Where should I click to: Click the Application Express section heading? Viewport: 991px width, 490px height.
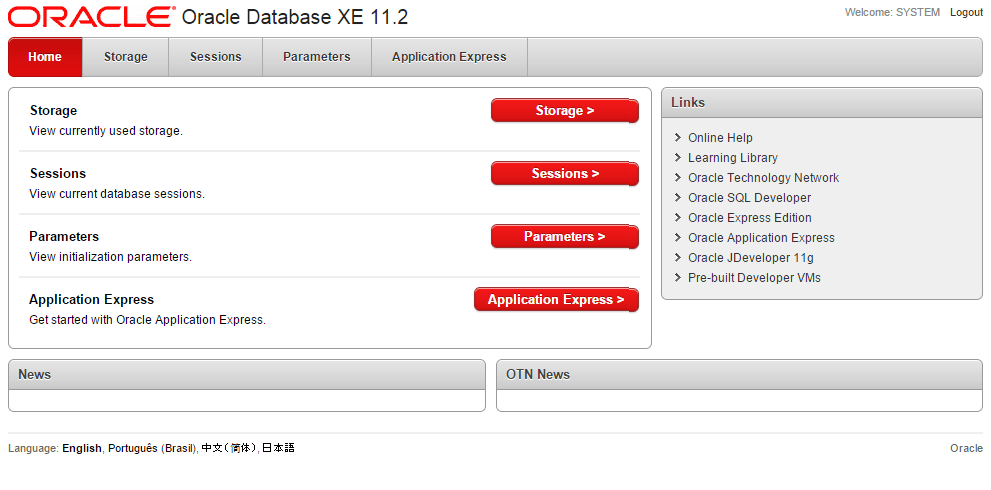92,300
